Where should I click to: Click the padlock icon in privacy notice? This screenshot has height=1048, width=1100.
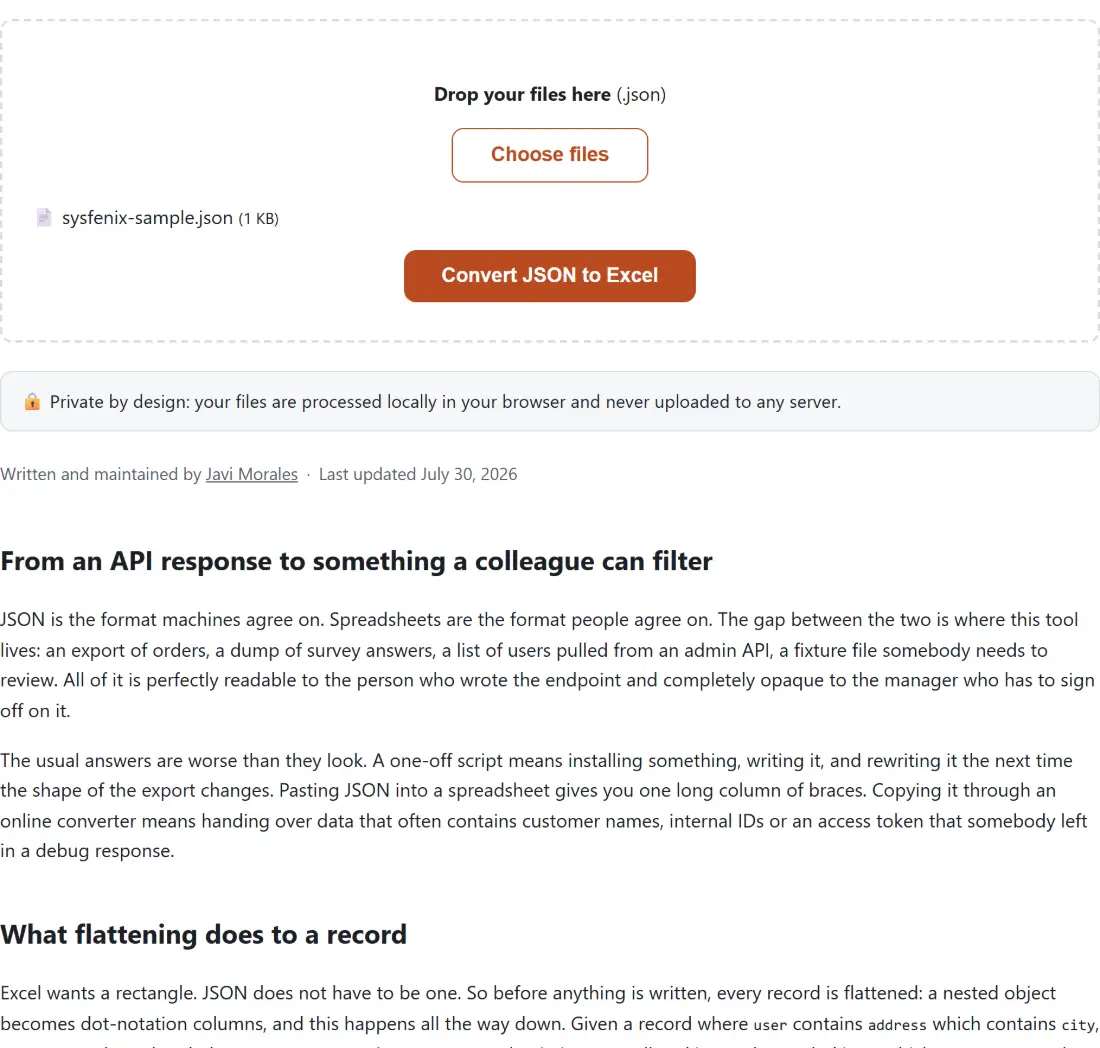click(x=32, y=402)
